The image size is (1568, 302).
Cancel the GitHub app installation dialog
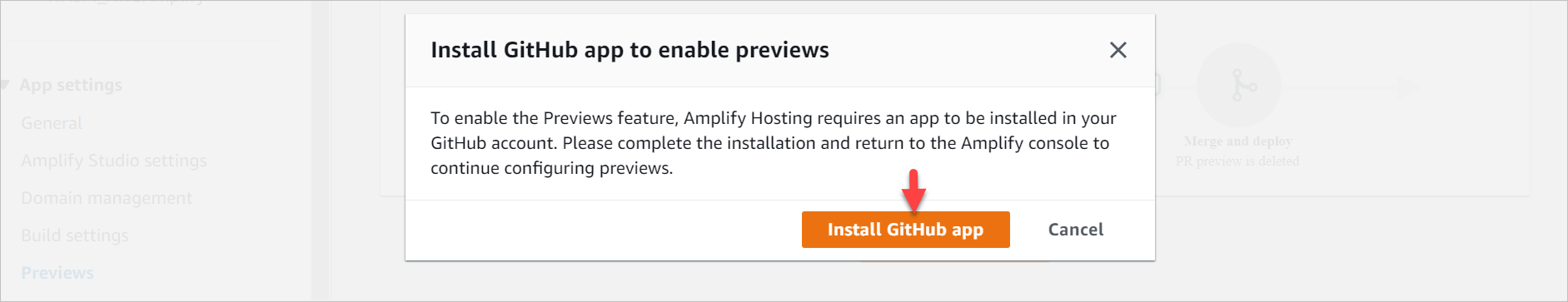1075,230
